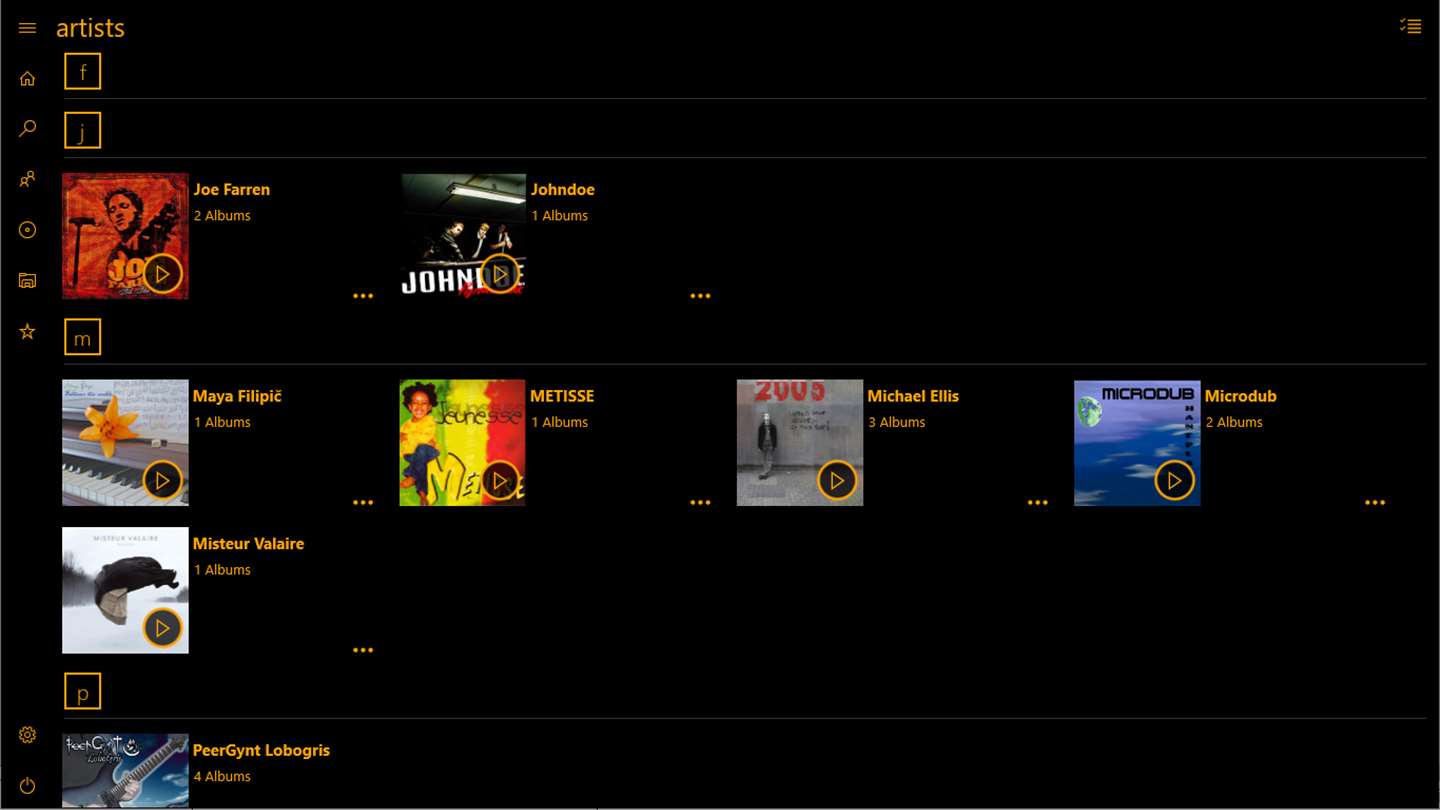Open Michael Ellis artist name
1440x810 pixels.
point(913,396)
